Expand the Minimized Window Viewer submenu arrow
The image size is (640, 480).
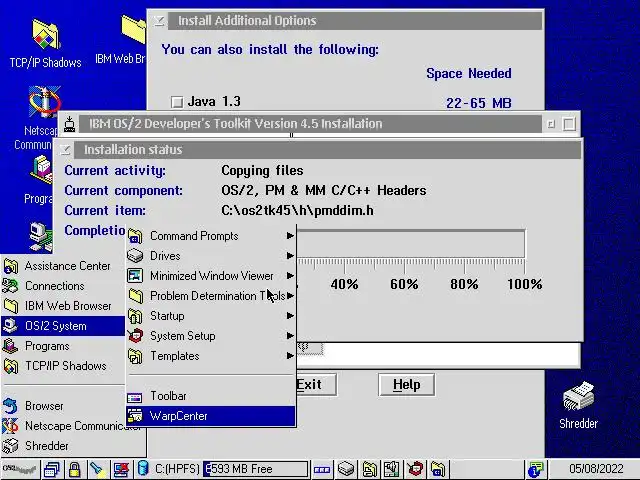tap(290, 276)
